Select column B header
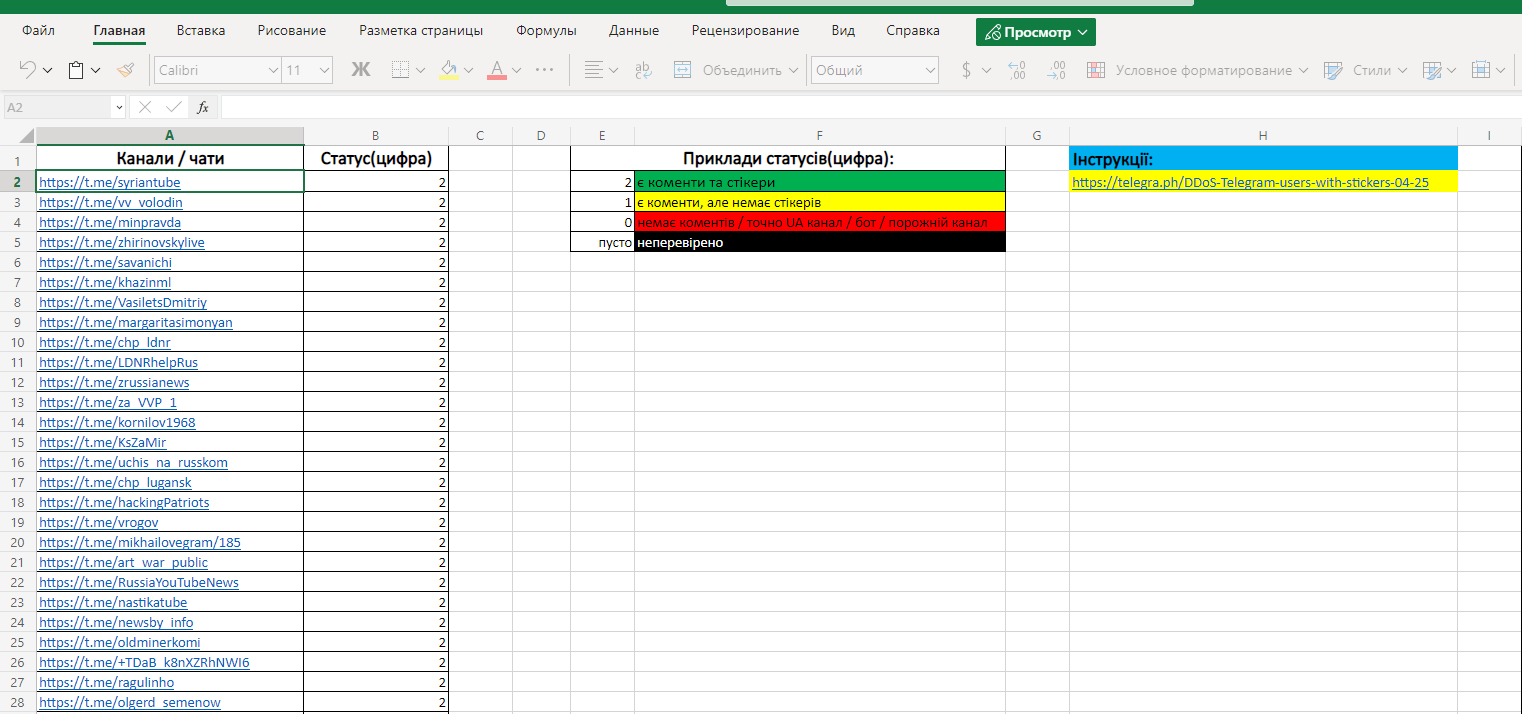This screenshot has height=714, width=1522. 375,135
